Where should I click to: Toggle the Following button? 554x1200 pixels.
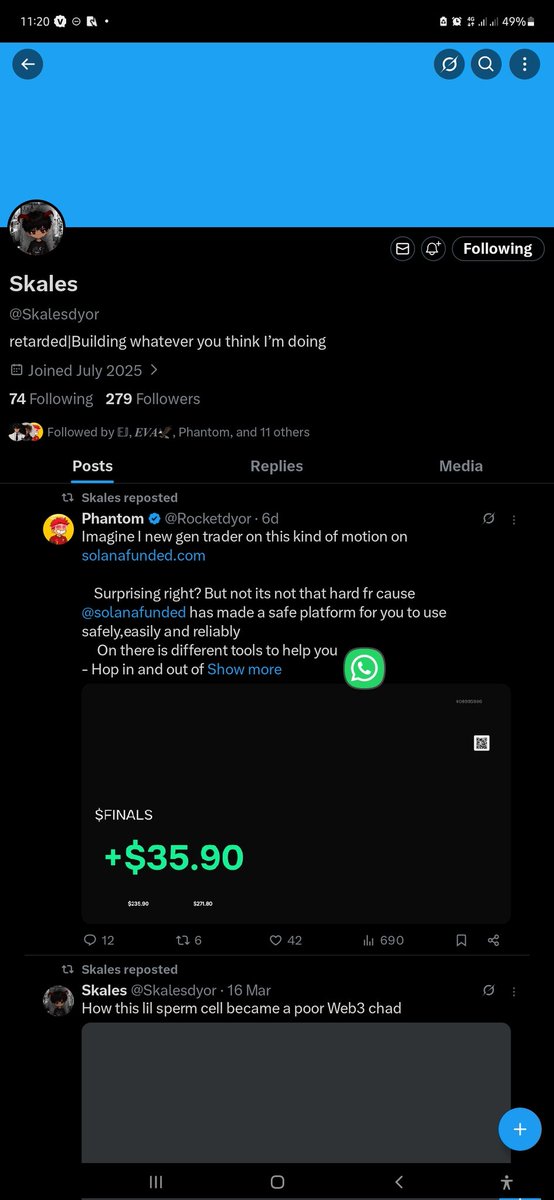click(x=498, y=249)
